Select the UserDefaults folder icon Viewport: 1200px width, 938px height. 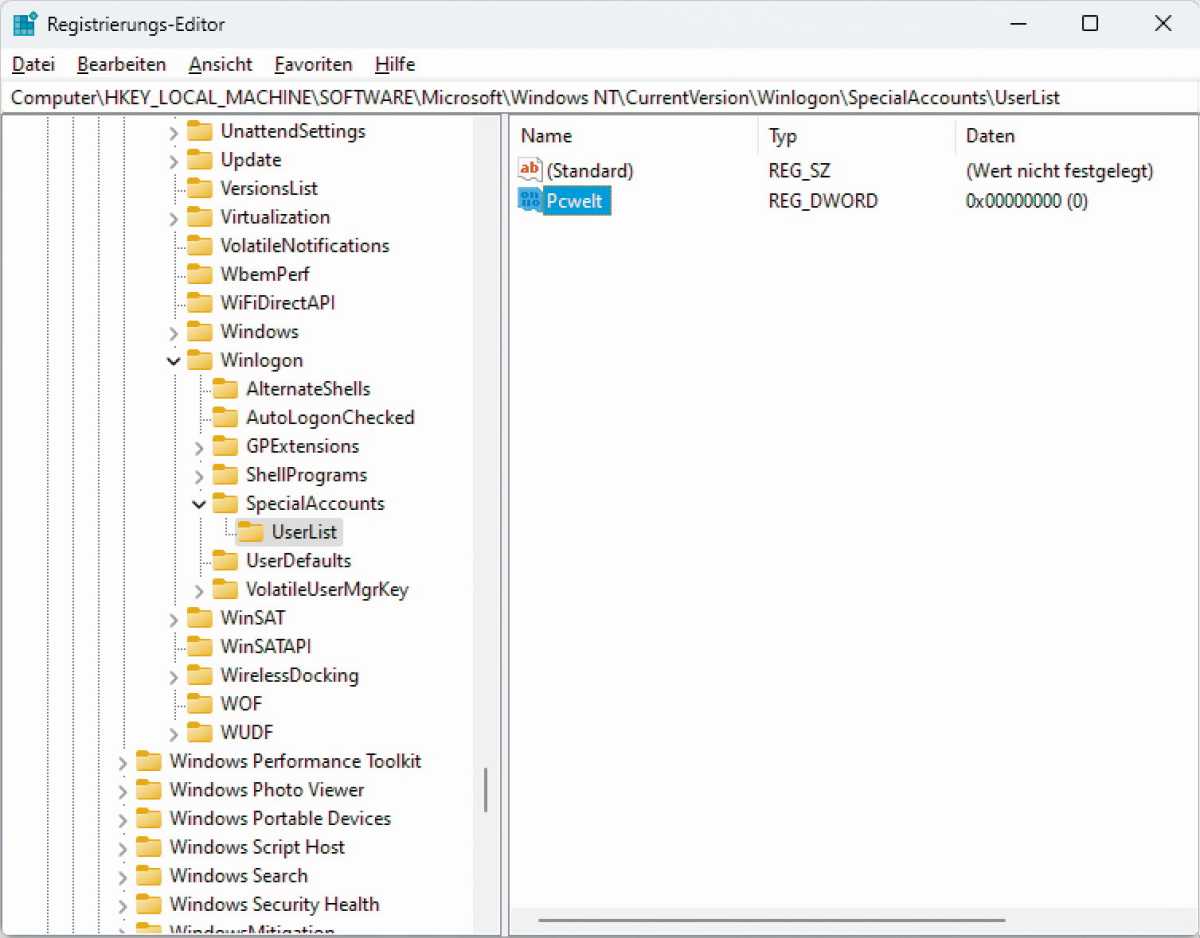coord(226,561)
